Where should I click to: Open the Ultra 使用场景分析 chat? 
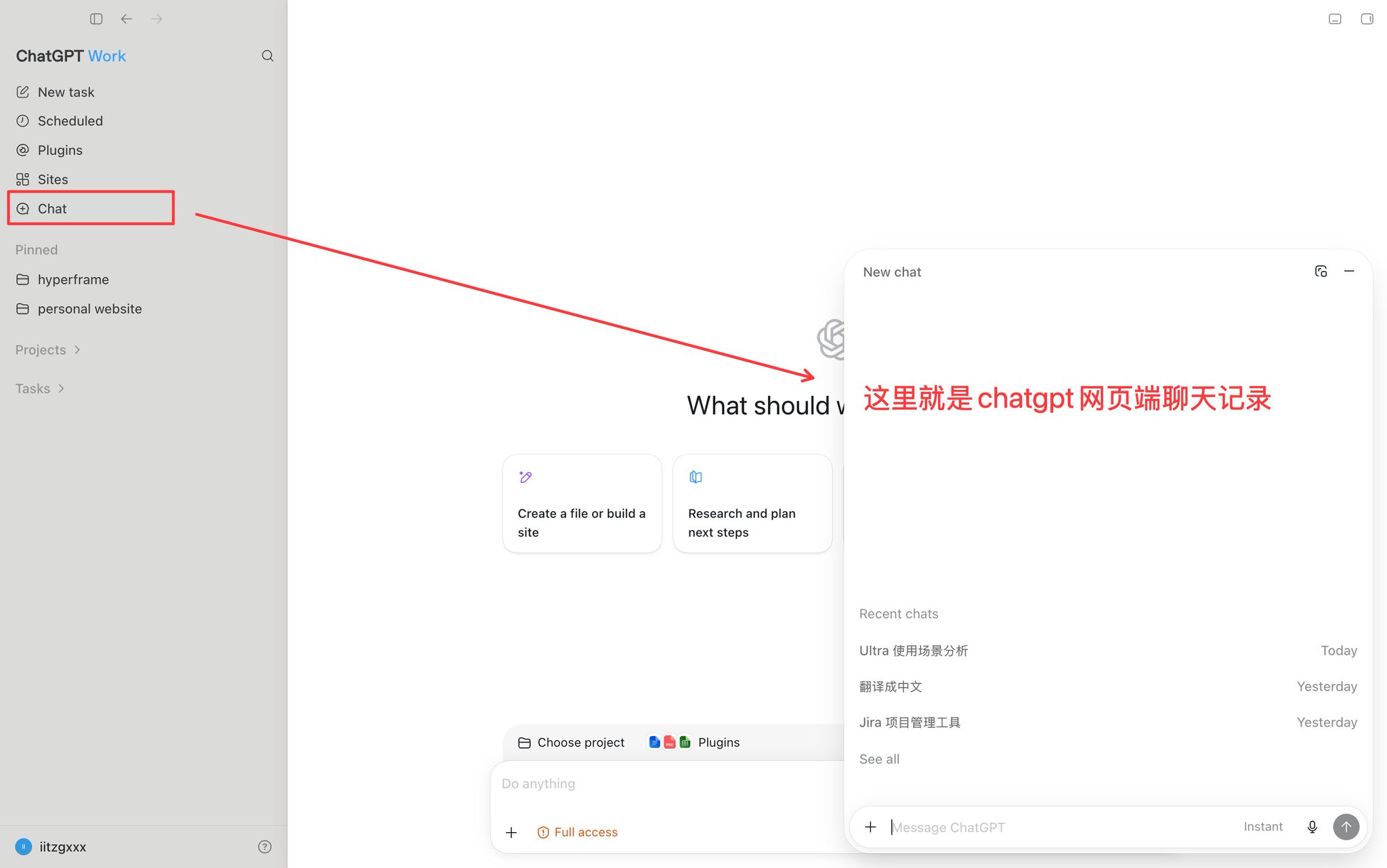(x=1108, y=651)
